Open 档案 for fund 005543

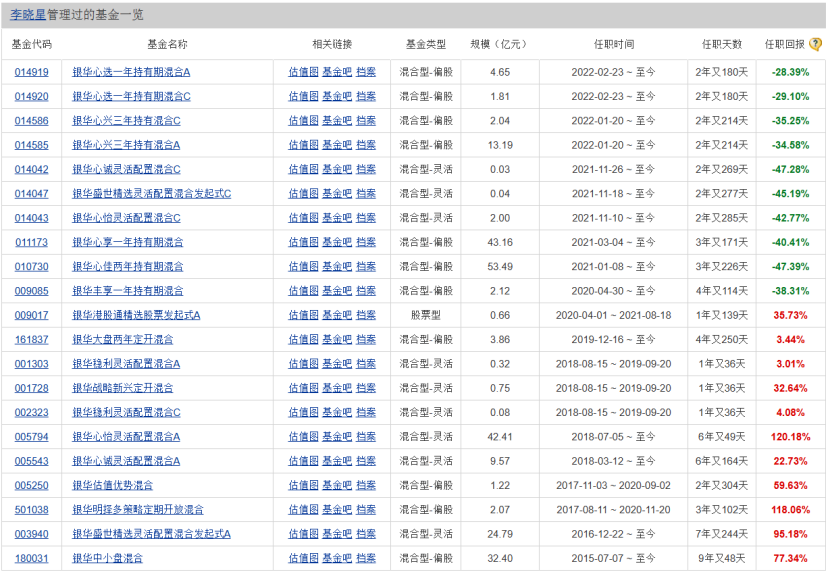[x=366, y=462]
